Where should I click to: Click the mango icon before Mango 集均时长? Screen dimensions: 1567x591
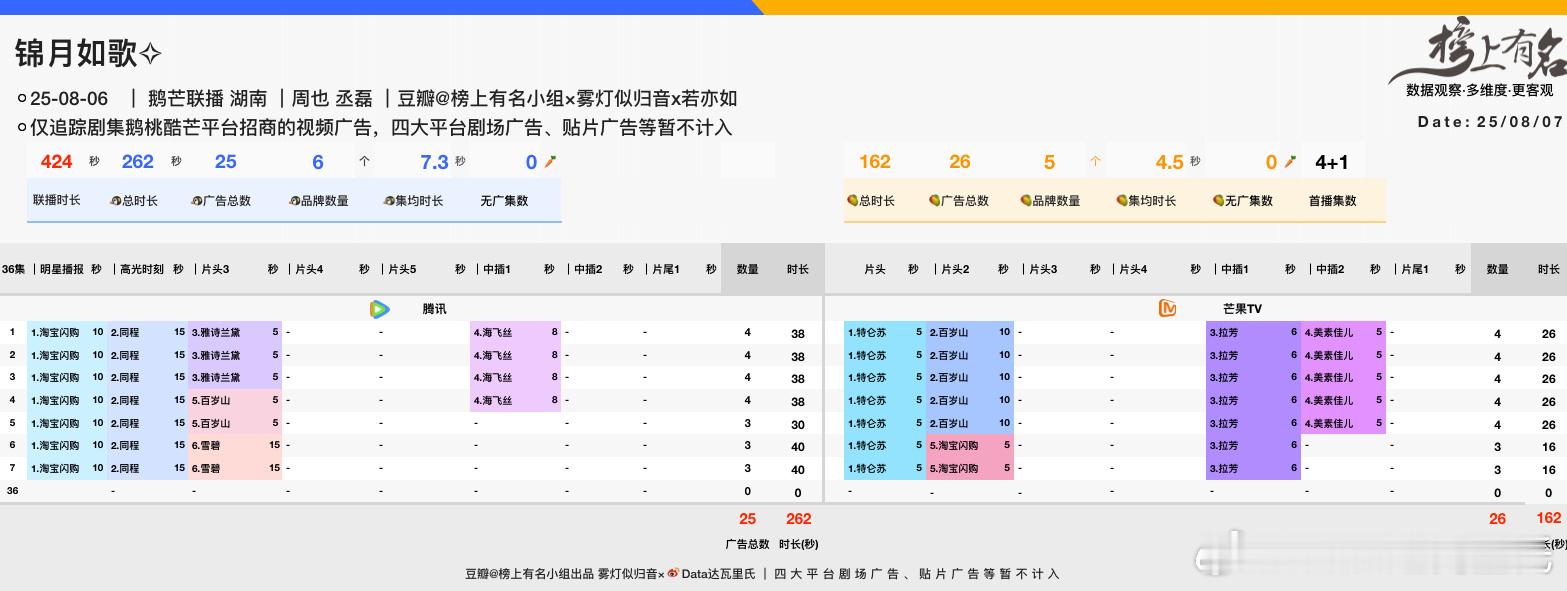pos(1122,201)
